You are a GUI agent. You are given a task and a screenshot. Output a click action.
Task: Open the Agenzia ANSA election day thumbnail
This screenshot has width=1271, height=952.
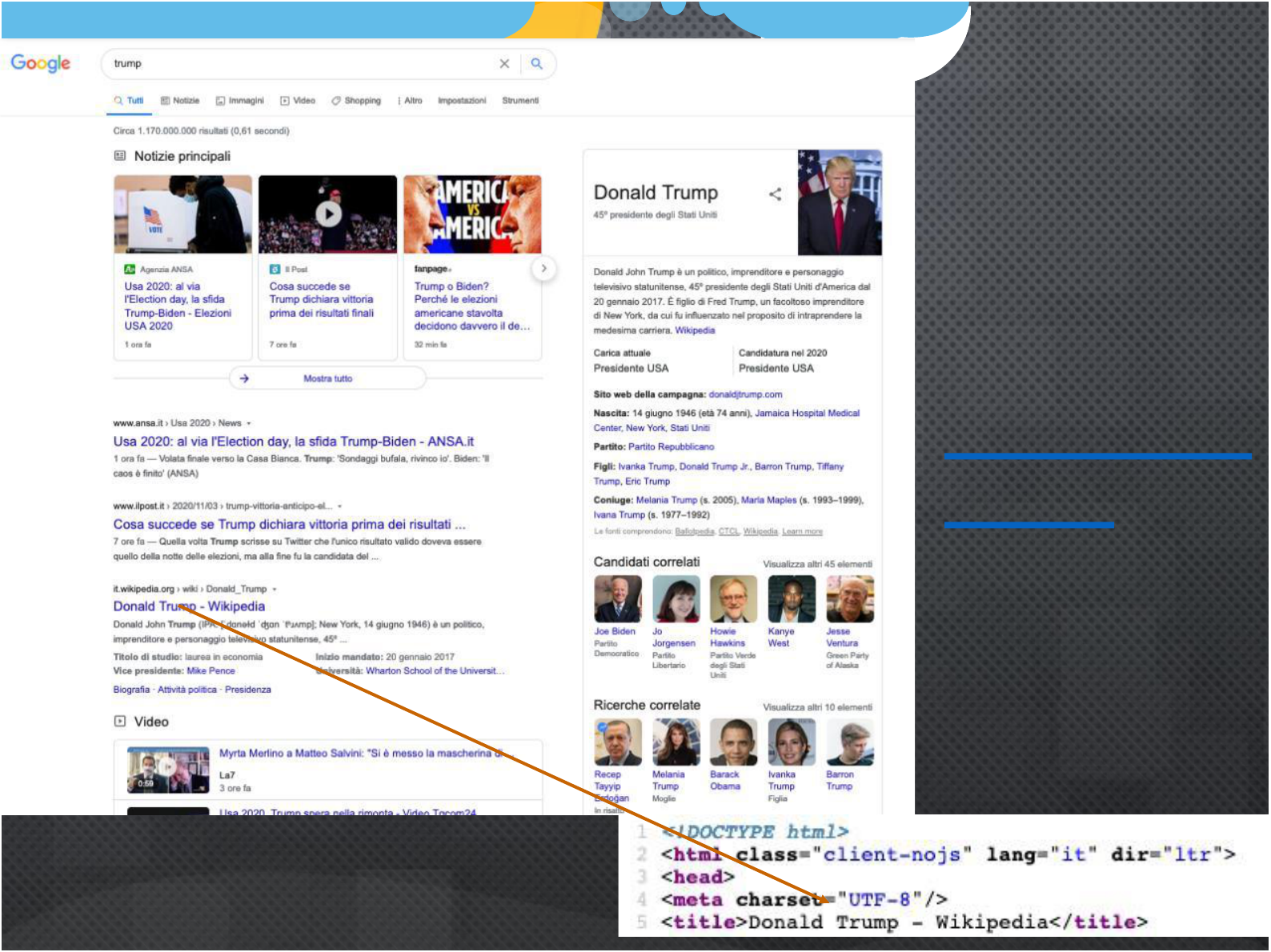click(x=183, y=214)
